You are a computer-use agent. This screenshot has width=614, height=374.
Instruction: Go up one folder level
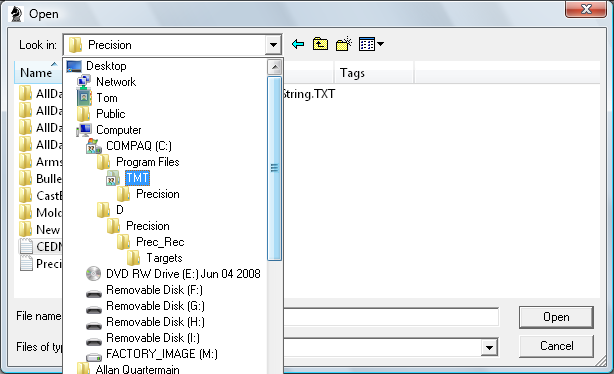pos(320,44)
